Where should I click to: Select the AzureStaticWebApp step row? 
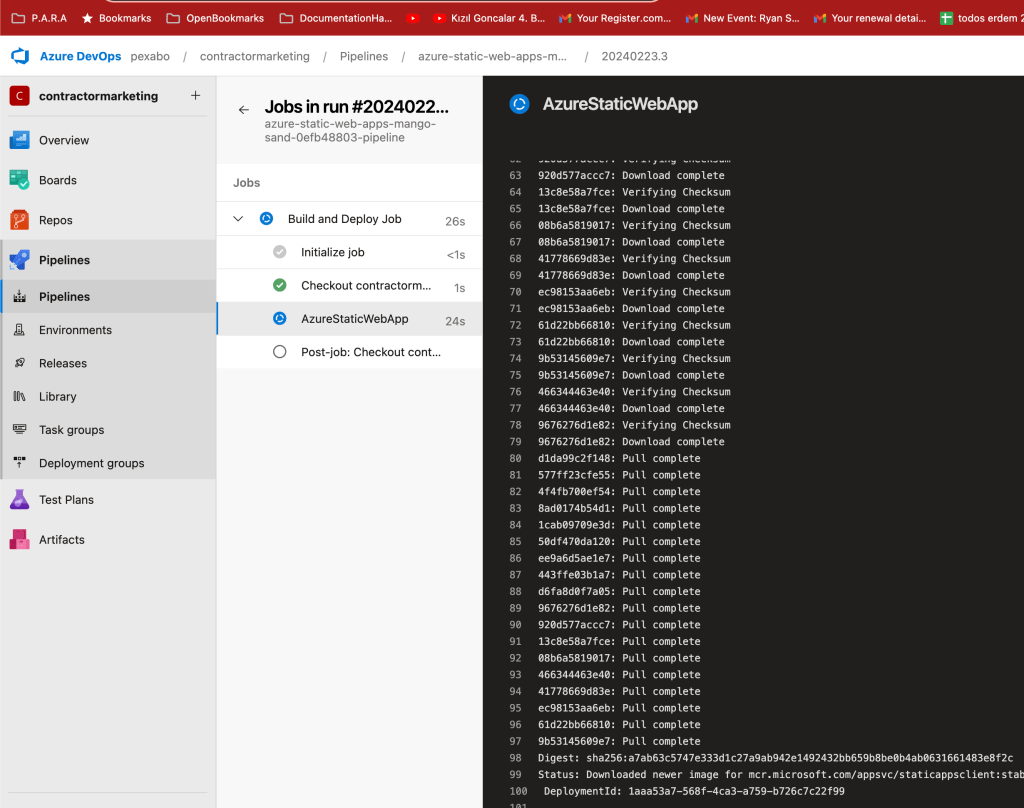pos(349,319)
